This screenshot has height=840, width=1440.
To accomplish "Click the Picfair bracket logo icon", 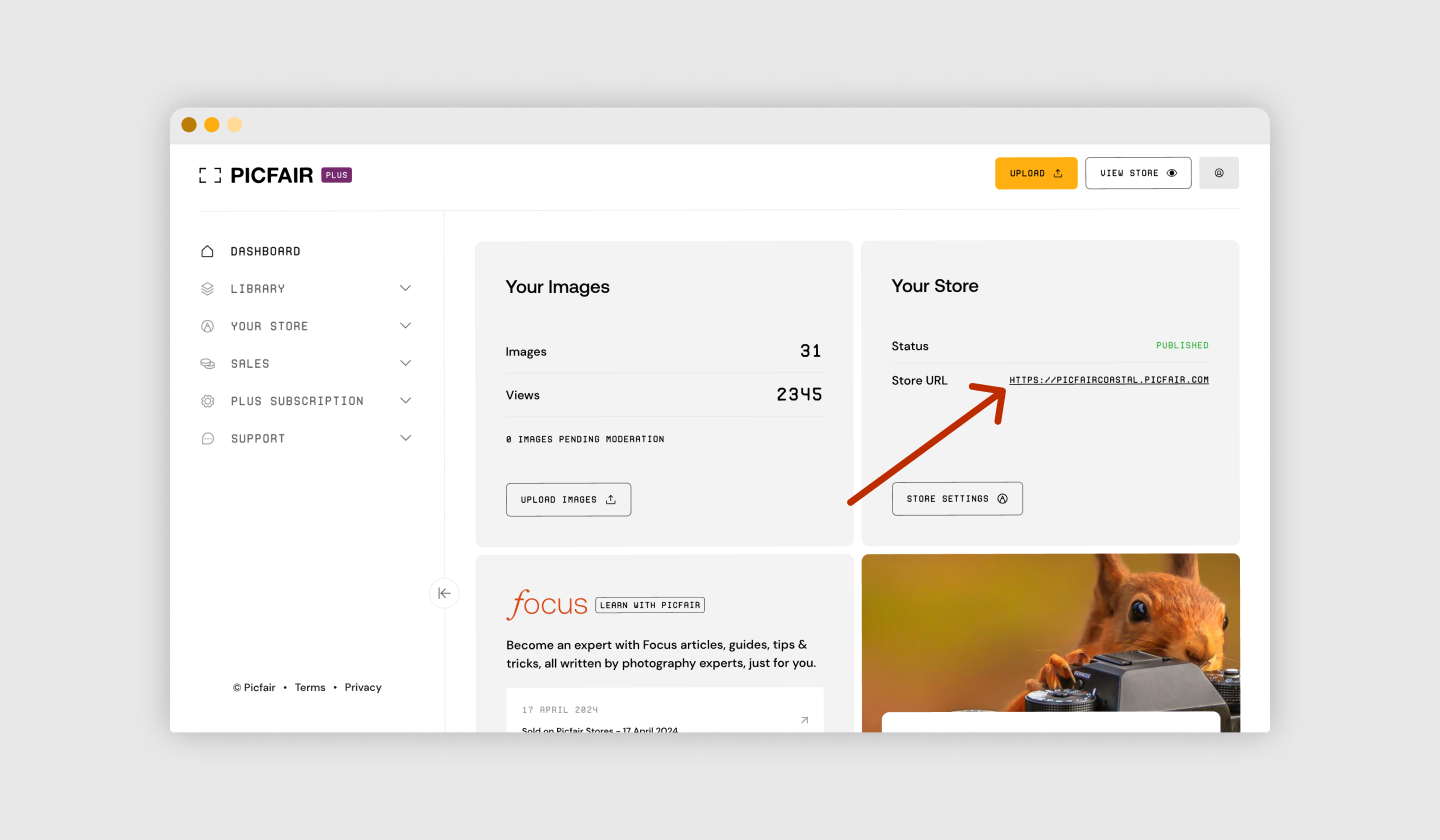I will 210,175.
